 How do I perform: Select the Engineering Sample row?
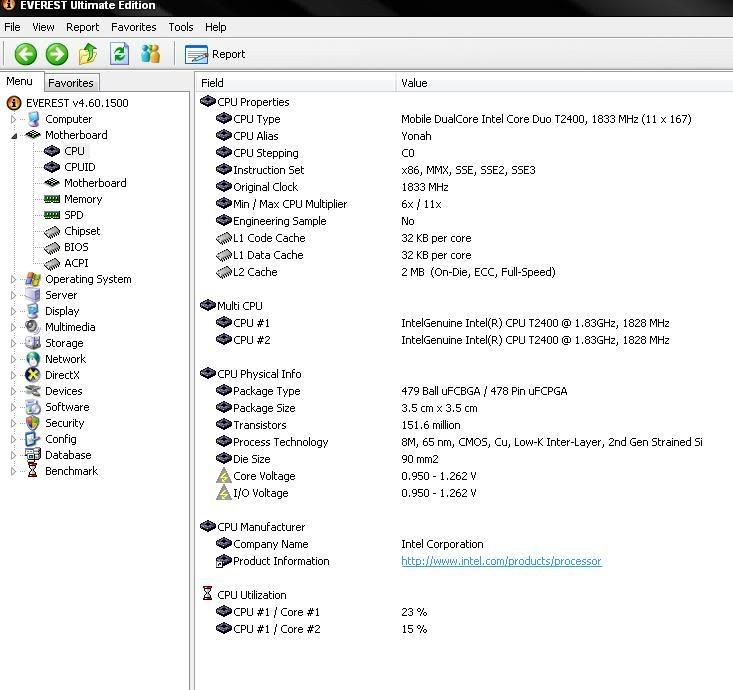click(x=464, y=221)
